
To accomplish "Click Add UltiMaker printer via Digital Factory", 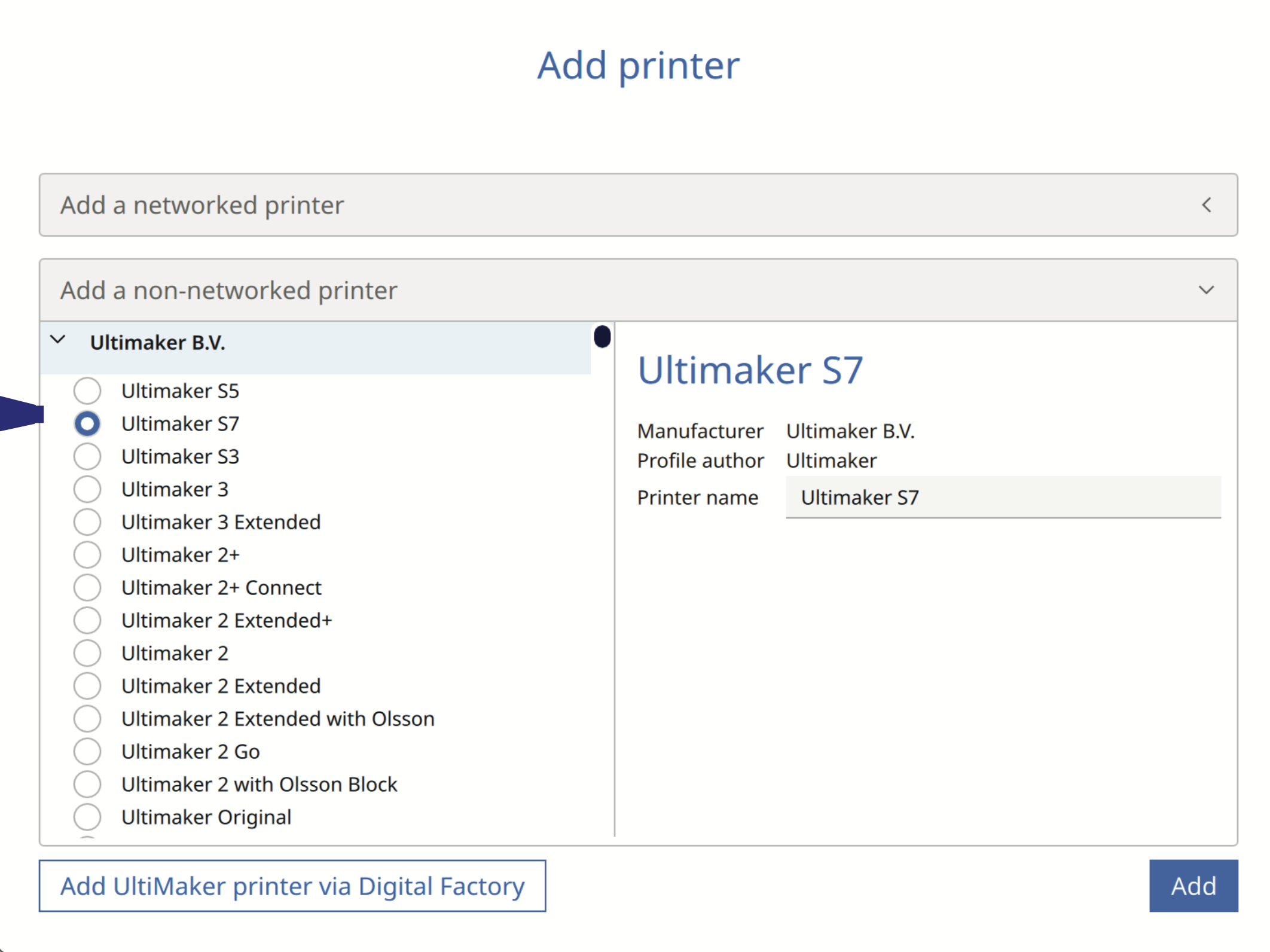I will pos(292,886).
